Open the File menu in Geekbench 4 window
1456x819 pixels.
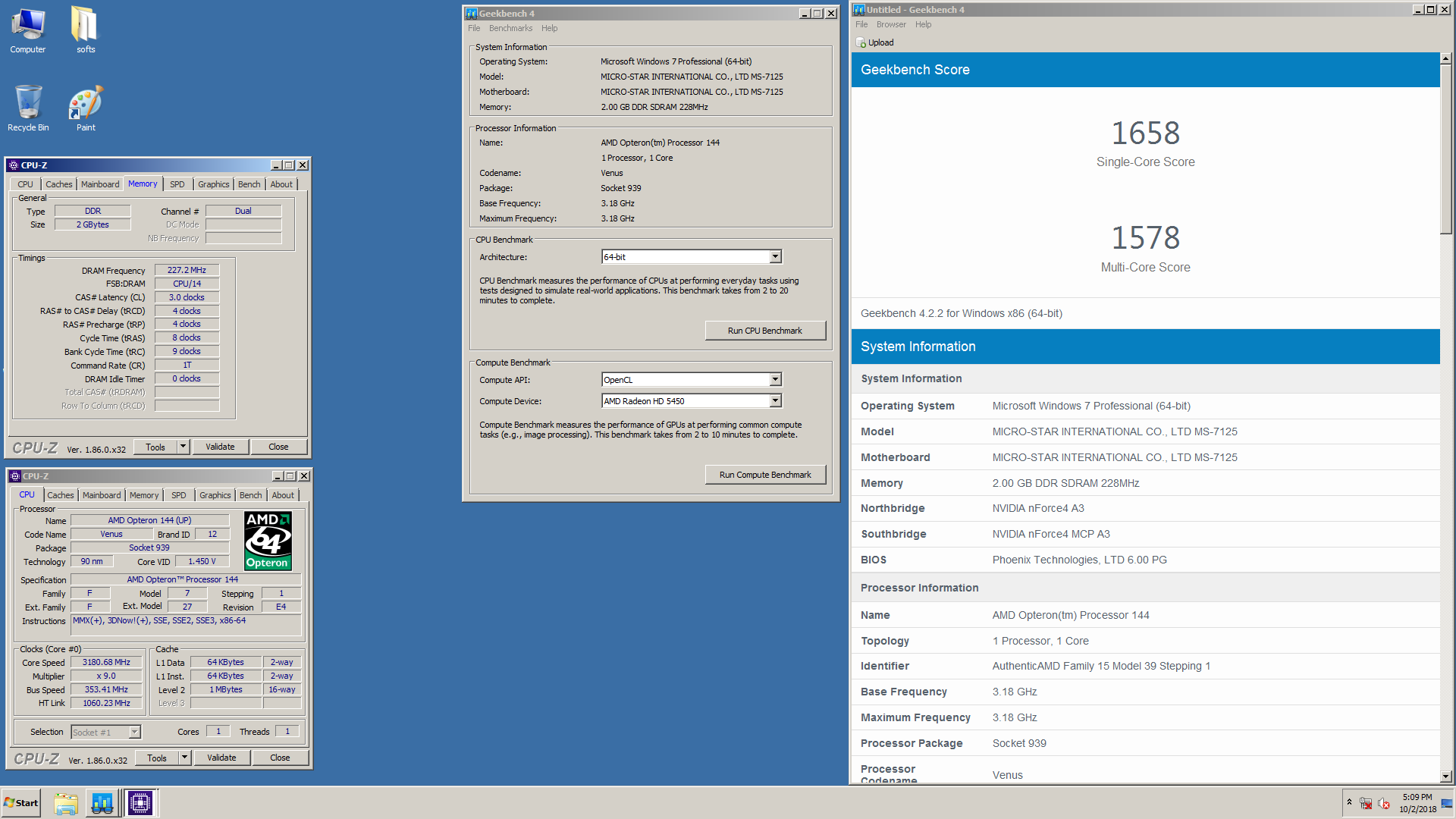pyautogui.click(x=474, y=28)
